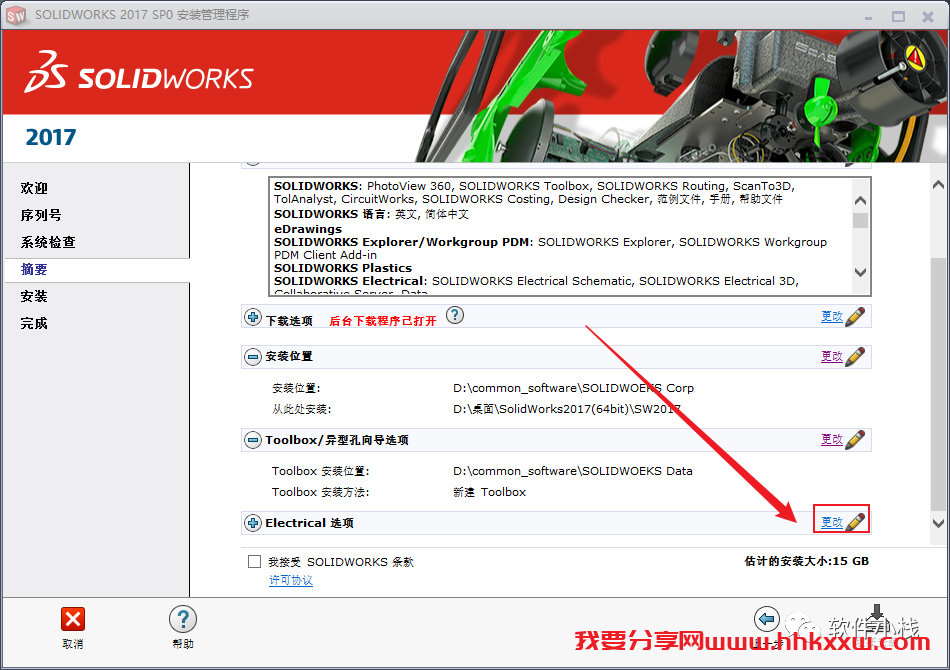Go to 序列号 step in sidebar

pos(41,215)
